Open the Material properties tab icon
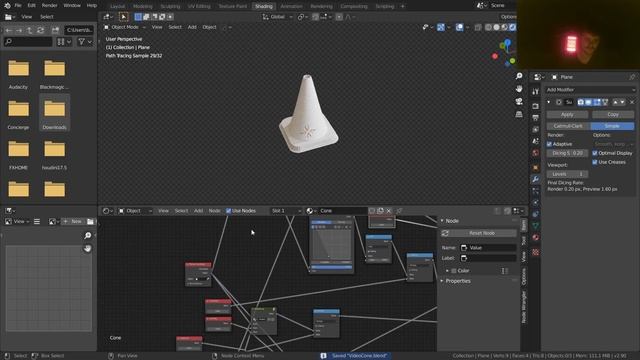This screenshot has height=360, width=640. tap(536, 237)
